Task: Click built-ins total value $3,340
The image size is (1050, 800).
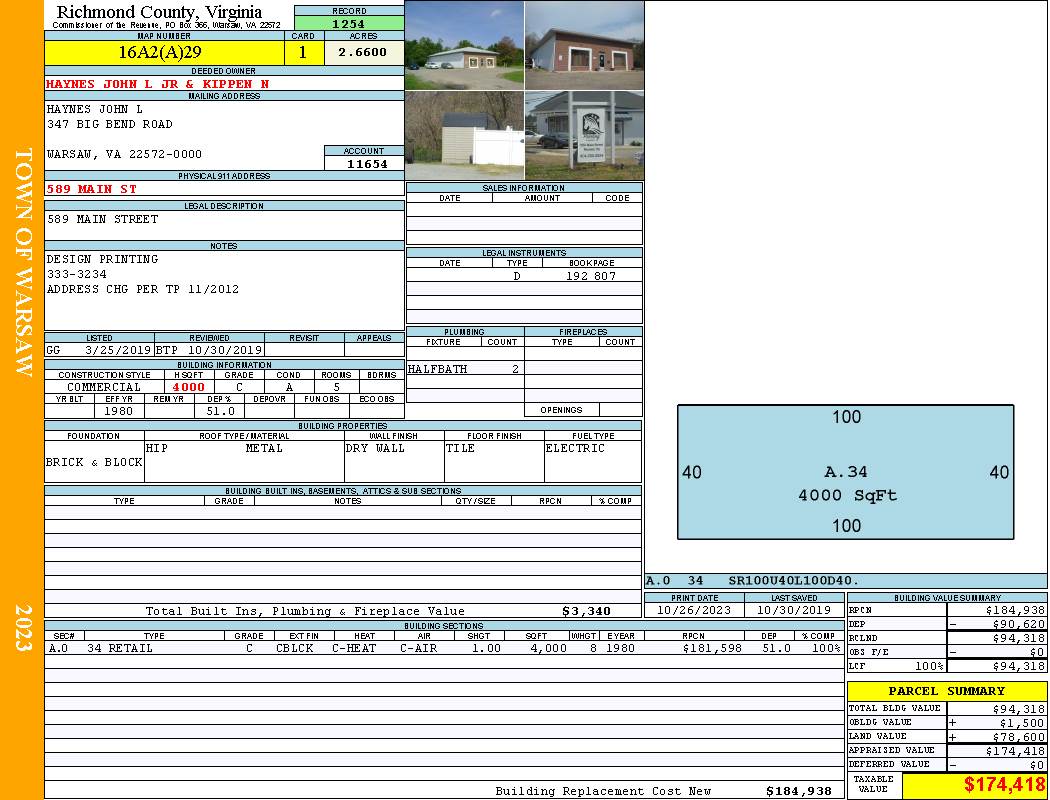Action: pos(586,611)
